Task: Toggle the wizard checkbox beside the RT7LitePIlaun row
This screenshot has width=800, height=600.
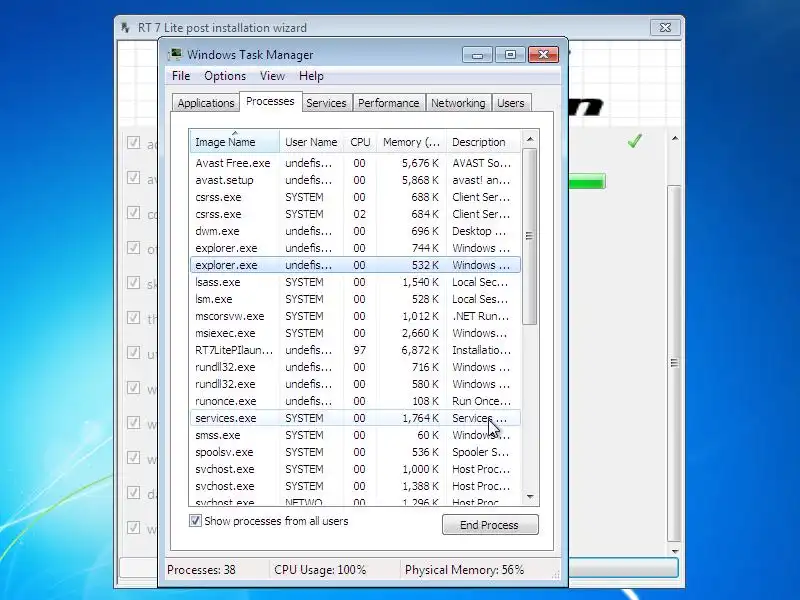Action: (133, 352)
